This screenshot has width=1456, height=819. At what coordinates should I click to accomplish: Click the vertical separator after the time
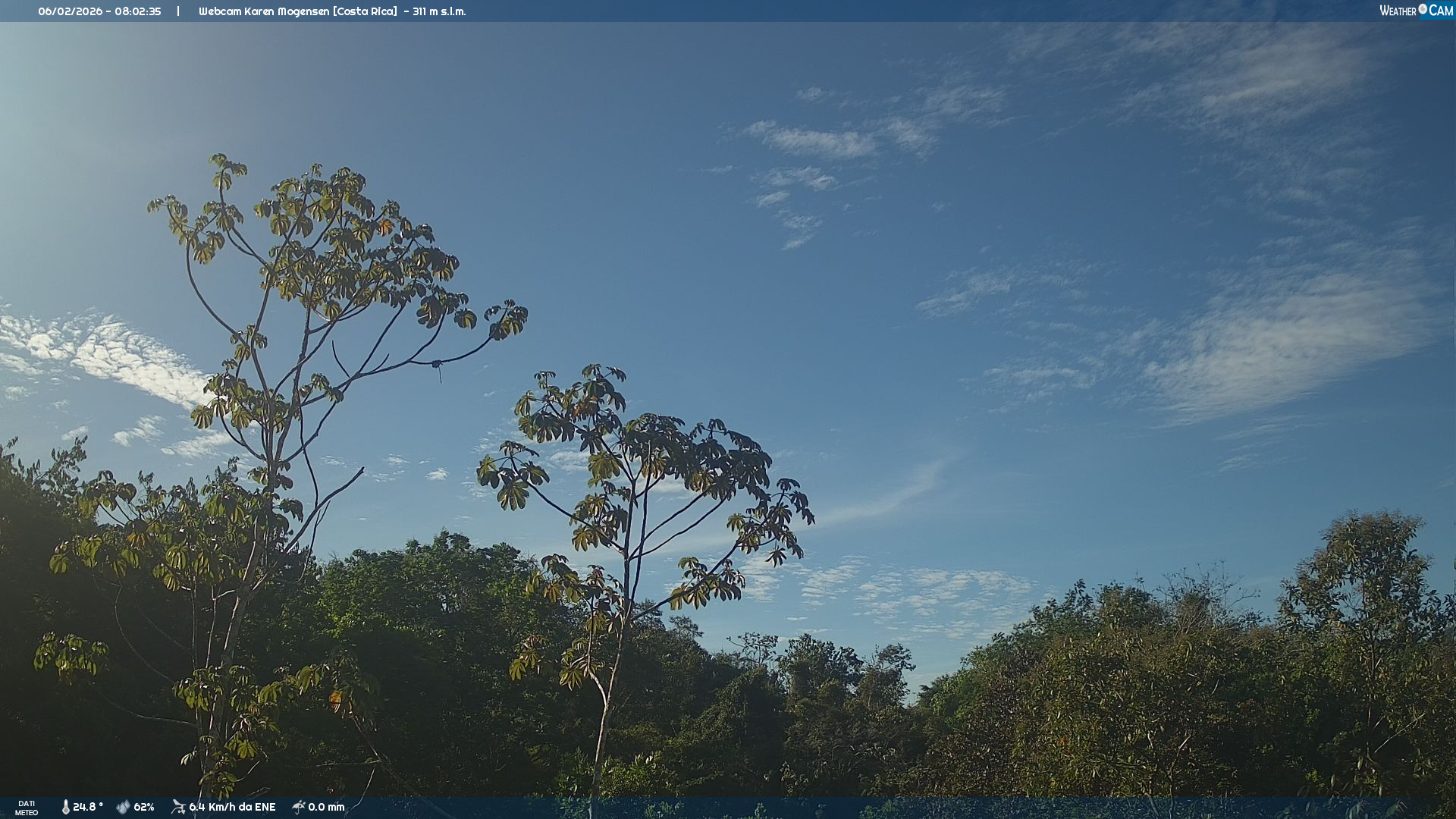pos(178,11)
